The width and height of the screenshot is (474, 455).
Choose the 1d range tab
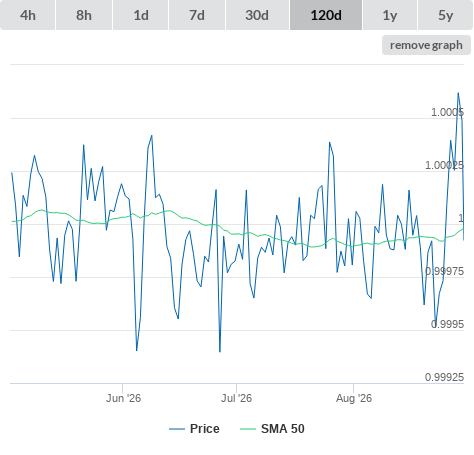point(141,15)
